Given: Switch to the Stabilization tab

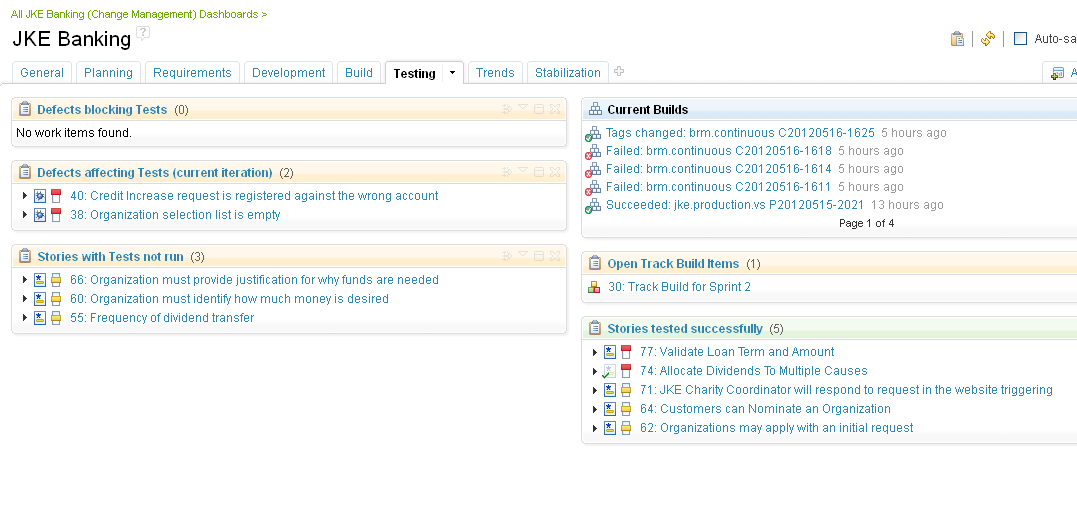Looking at the screenshot, I should 567,73.
